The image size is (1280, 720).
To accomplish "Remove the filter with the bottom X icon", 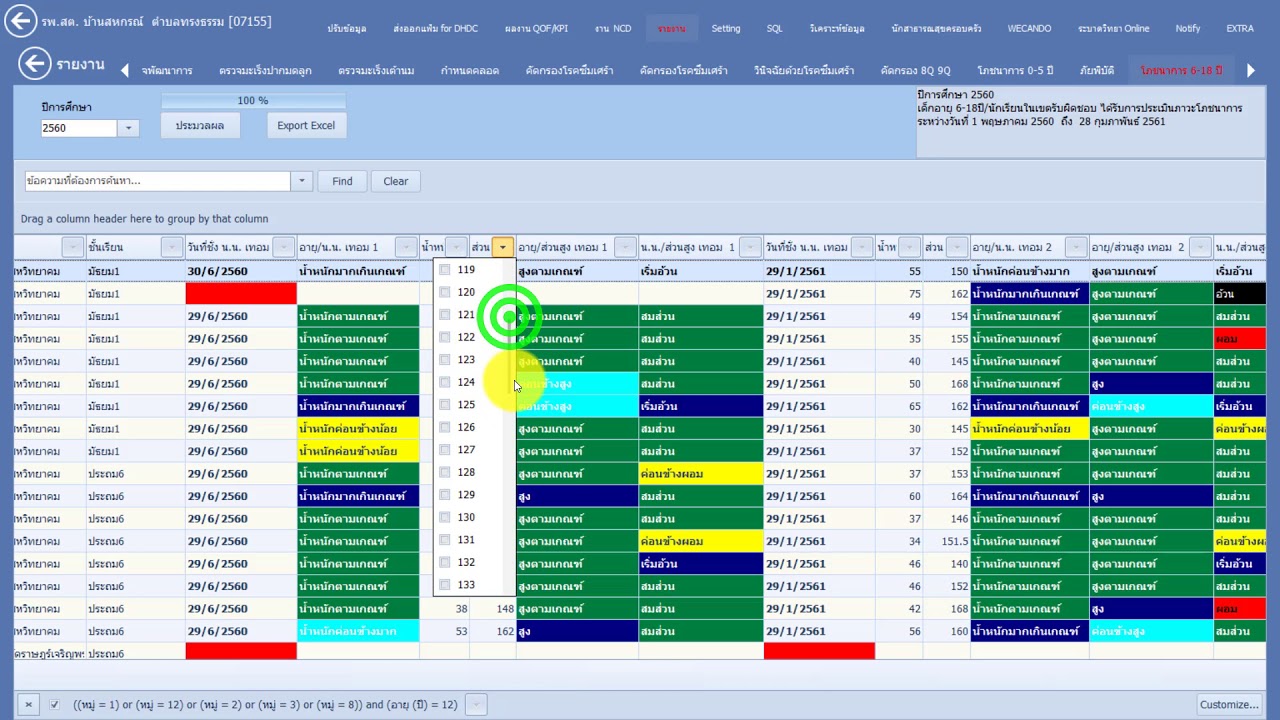I will click(28, 705).
